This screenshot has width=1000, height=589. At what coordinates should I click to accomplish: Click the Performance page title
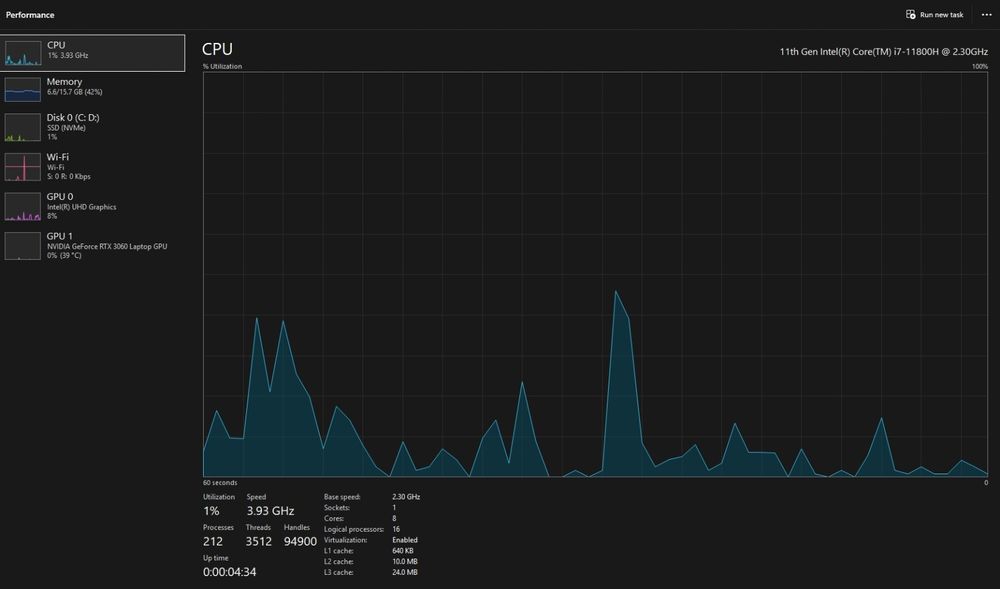pos(30,15)
